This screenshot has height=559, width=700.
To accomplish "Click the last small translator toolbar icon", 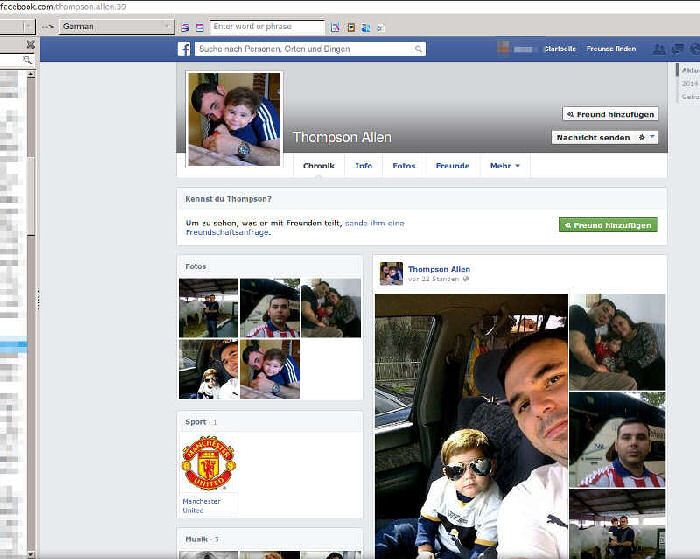I will [380, 28].
